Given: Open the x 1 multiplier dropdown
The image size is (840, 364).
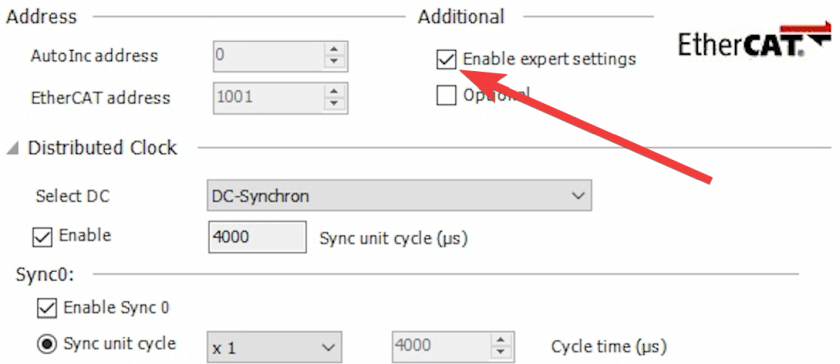Looking at the screenshot, I should click(x=274, y=347).
